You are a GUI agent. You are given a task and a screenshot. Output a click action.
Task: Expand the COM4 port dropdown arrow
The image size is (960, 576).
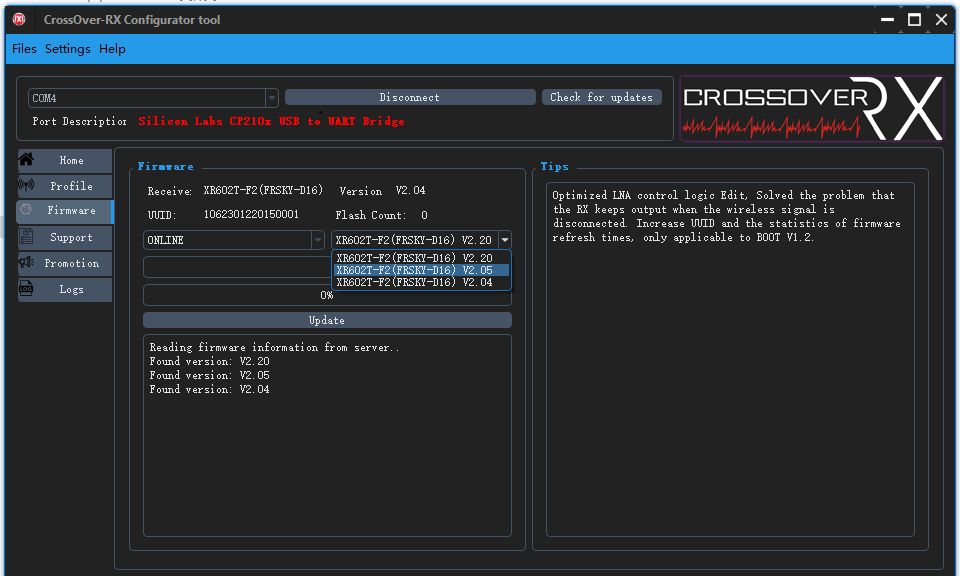point(271,98)
